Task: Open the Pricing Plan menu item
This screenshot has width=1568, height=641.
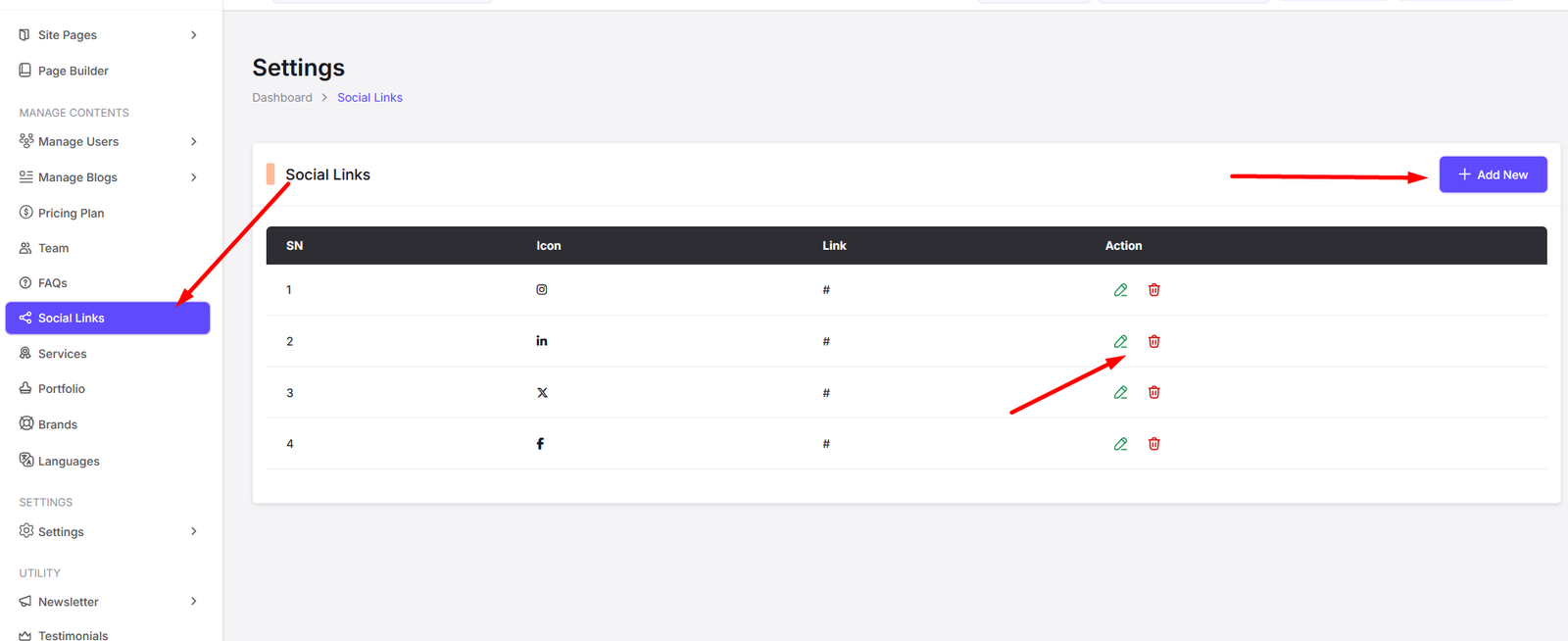Action: coord(71,213)
